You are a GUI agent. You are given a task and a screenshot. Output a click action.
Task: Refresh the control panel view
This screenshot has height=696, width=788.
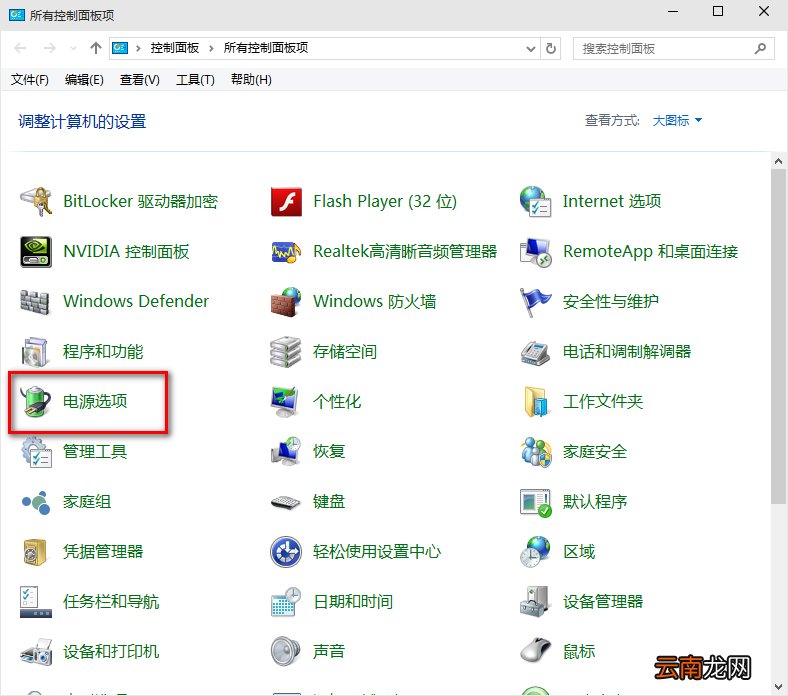tap(551, 49)
